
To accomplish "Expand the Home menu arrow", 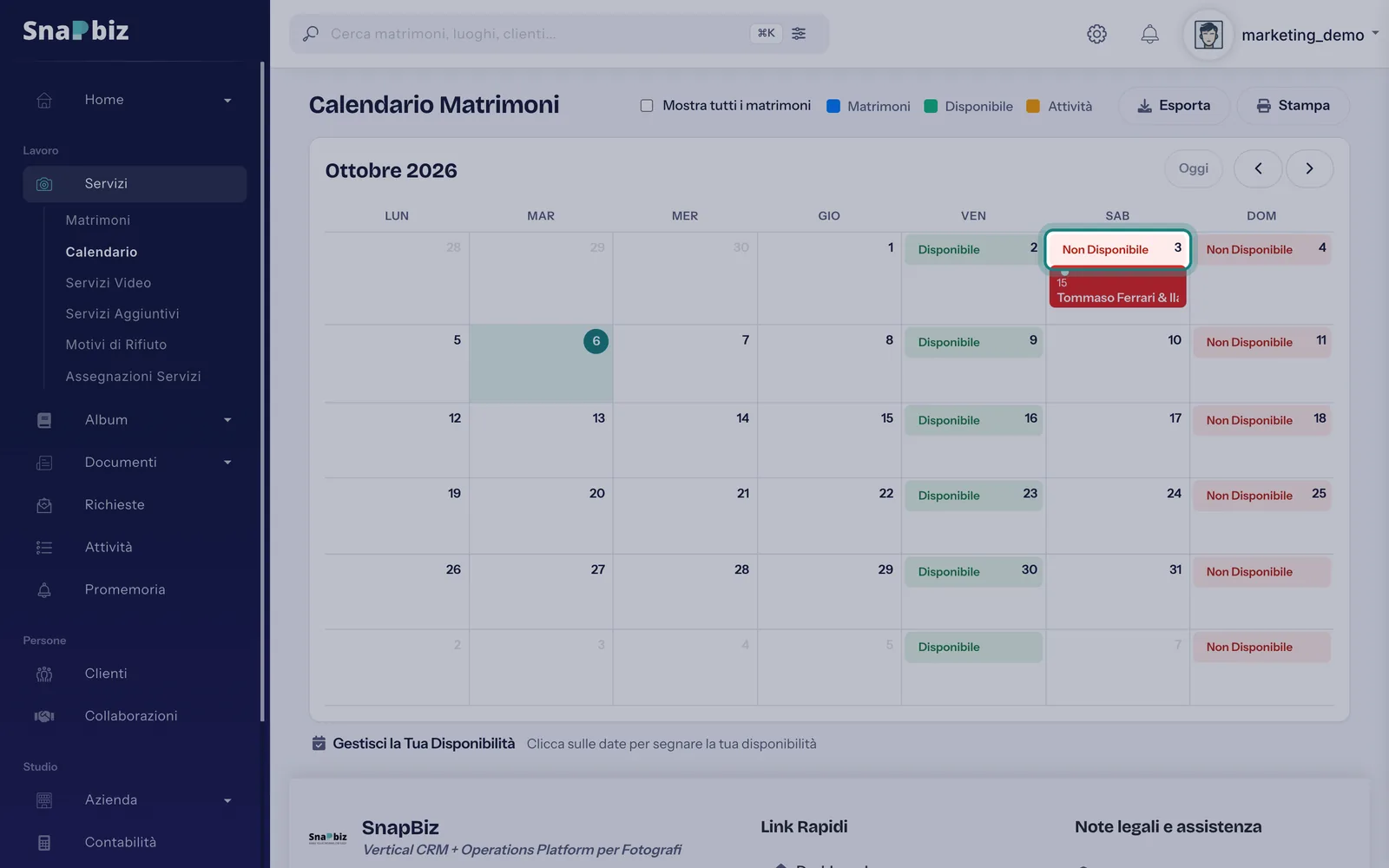I will coord(227,101).
